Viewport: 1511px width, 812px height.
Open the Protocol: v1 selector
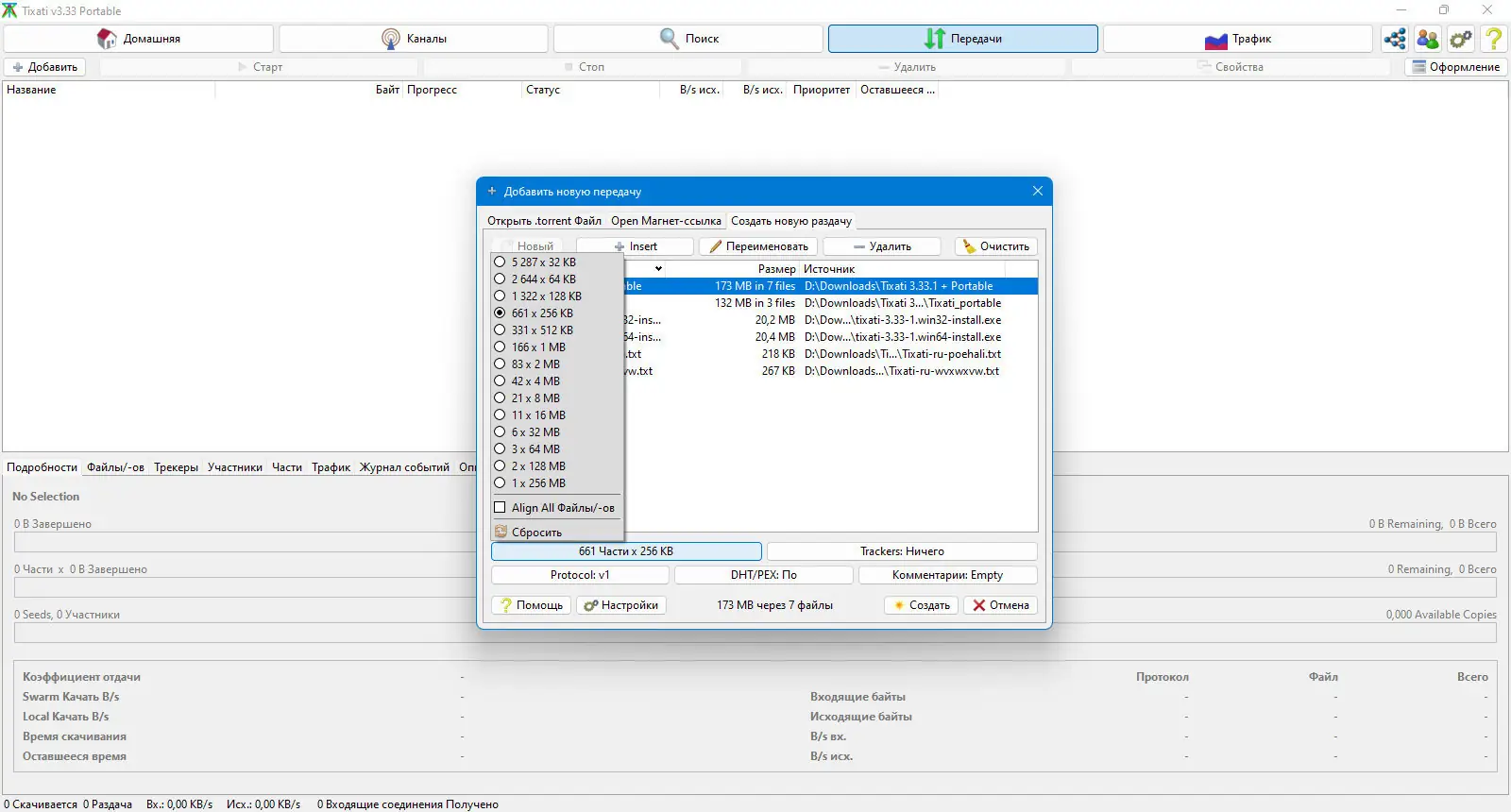[580, 575]
